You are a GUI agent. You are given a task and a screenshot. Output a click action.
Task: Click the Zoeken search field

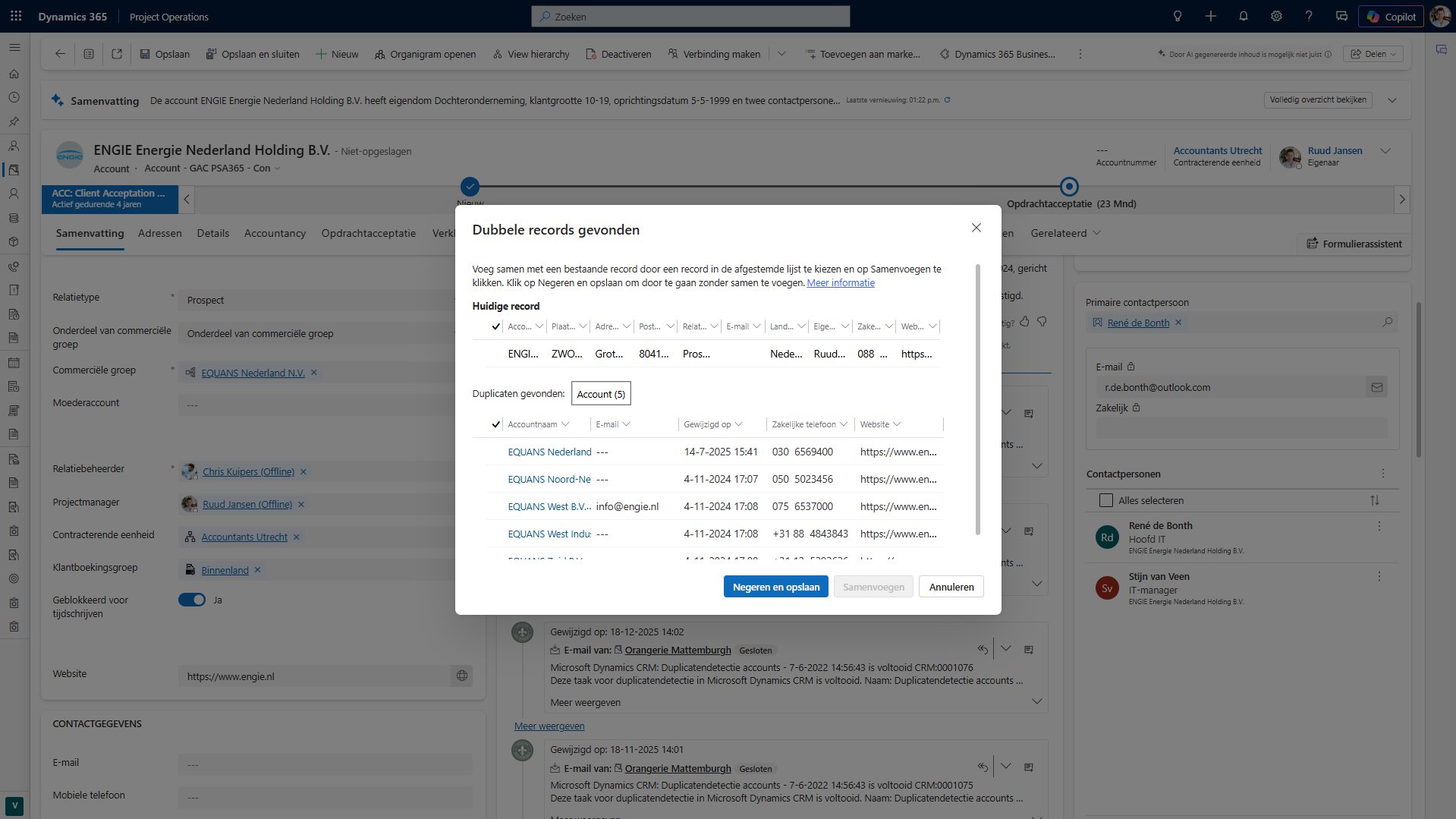[x=690, y=17]
